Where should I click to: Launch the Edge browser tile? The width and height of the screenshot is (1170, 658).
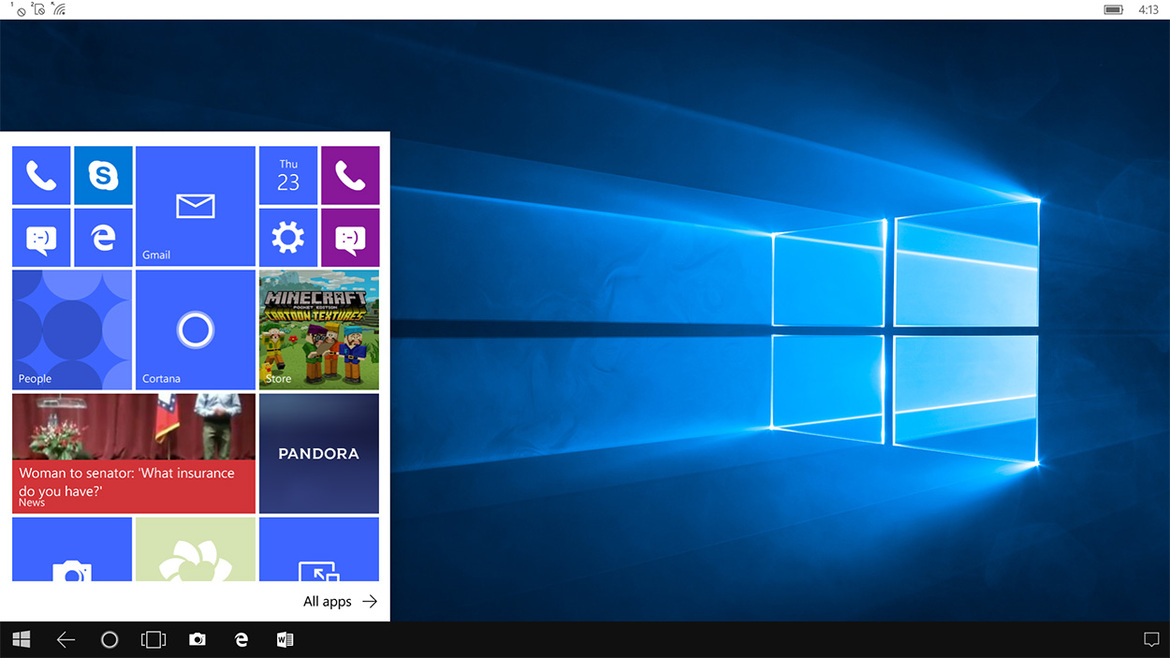pyautogui.click(x=103, y=237)
